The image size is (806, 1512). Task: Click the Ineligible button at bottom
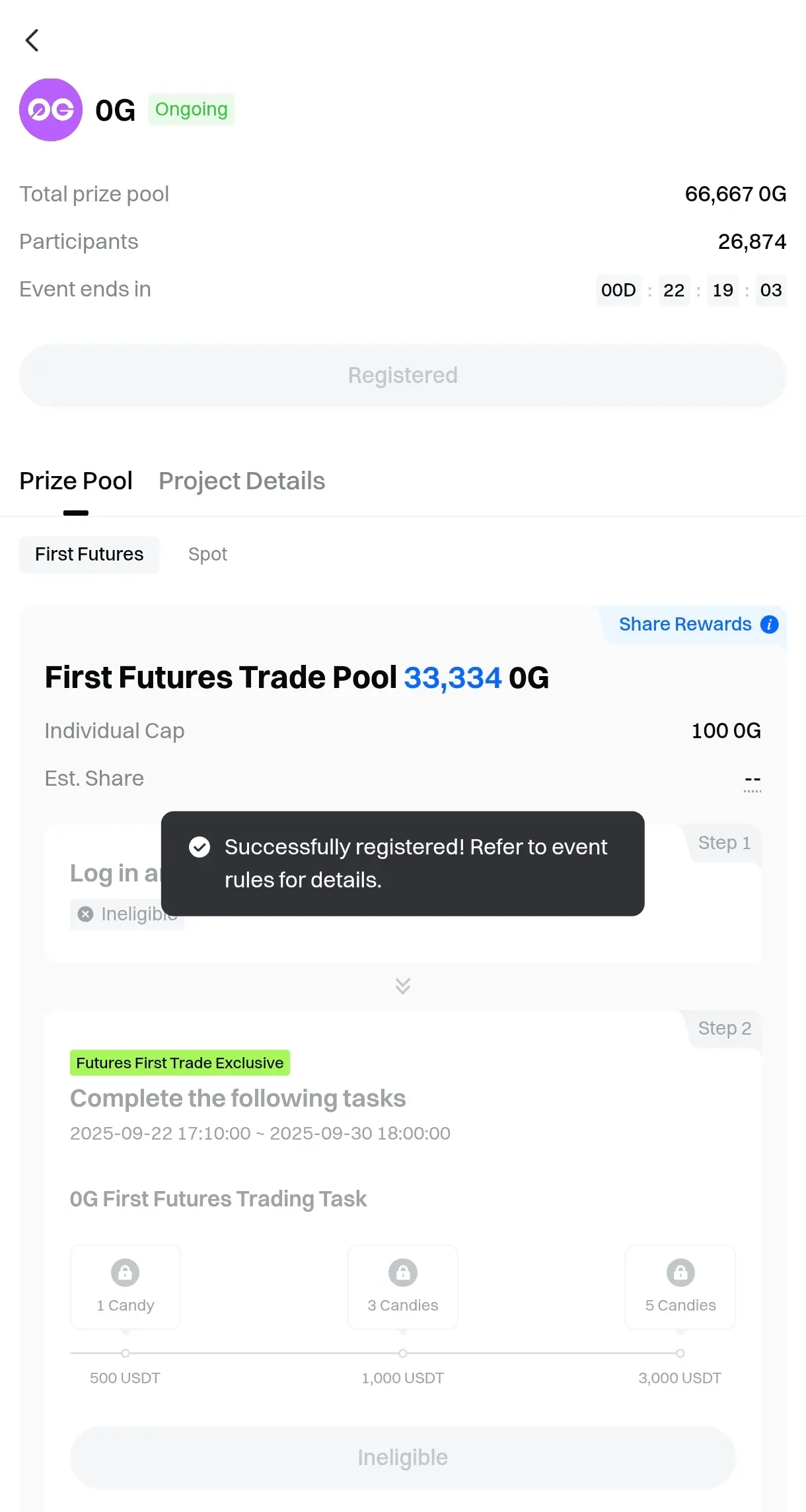tap(403, 1457)
